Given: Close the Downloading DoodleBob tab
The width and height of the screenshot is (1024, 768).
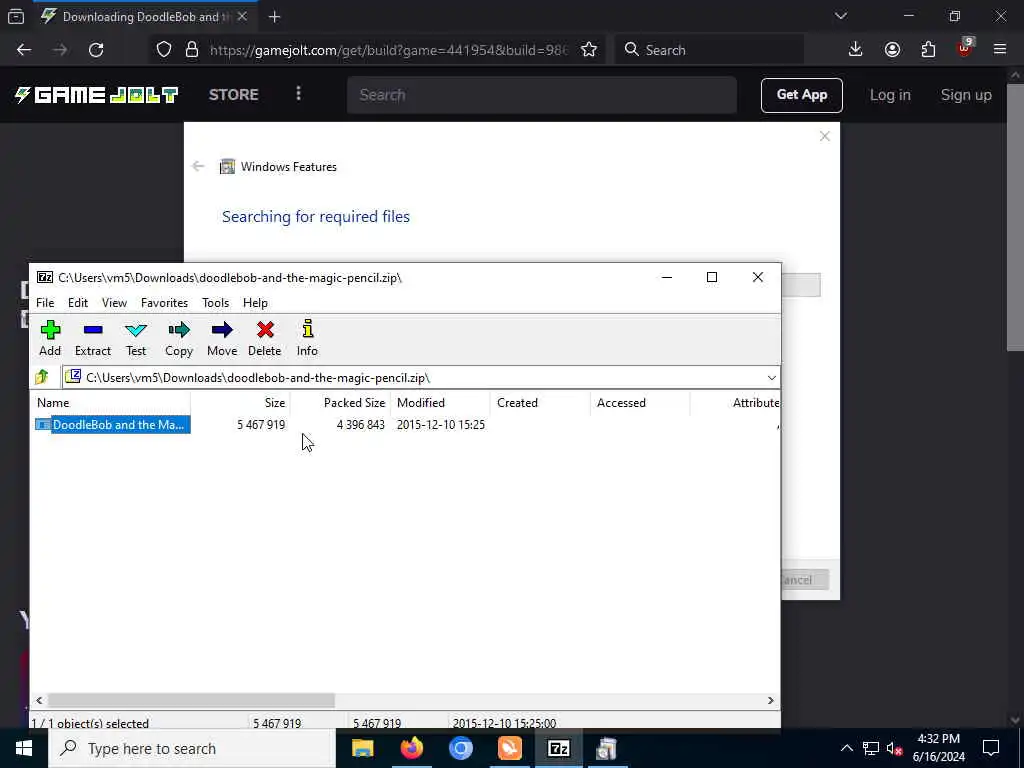Looking at the screenshot, I should pos(242,16).
